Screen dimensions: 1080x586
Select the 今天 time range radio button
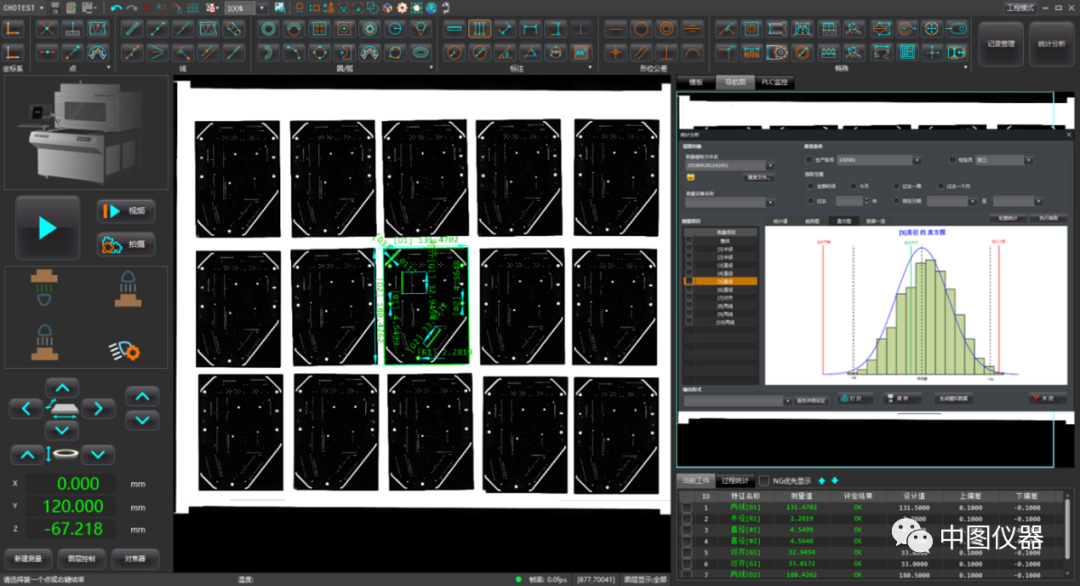tap(852, 186)
